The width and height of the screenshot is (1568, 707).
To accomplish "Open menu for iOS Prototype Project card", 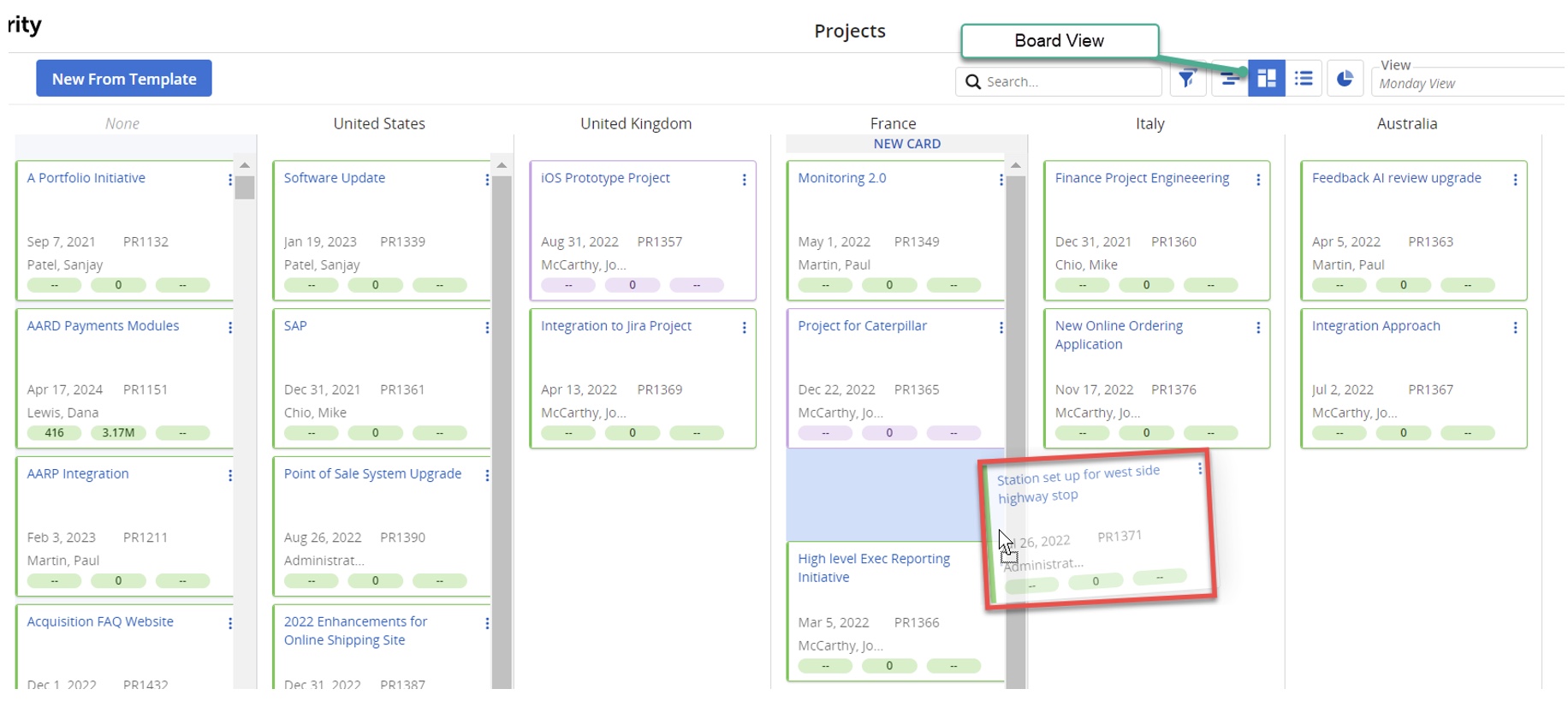I will [744, 180].
